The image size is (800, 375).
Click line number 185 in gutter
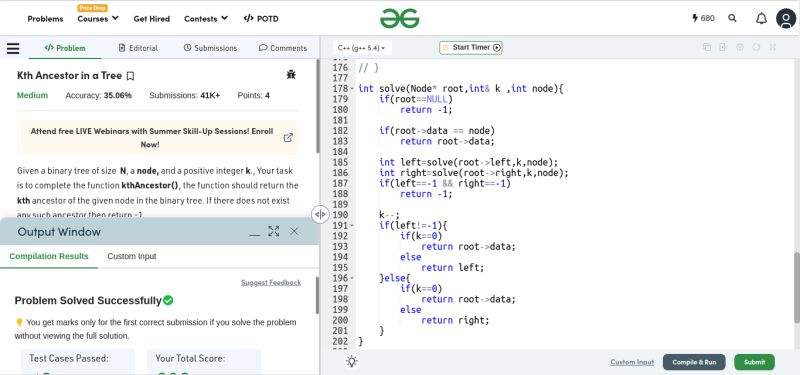point(340,162)
